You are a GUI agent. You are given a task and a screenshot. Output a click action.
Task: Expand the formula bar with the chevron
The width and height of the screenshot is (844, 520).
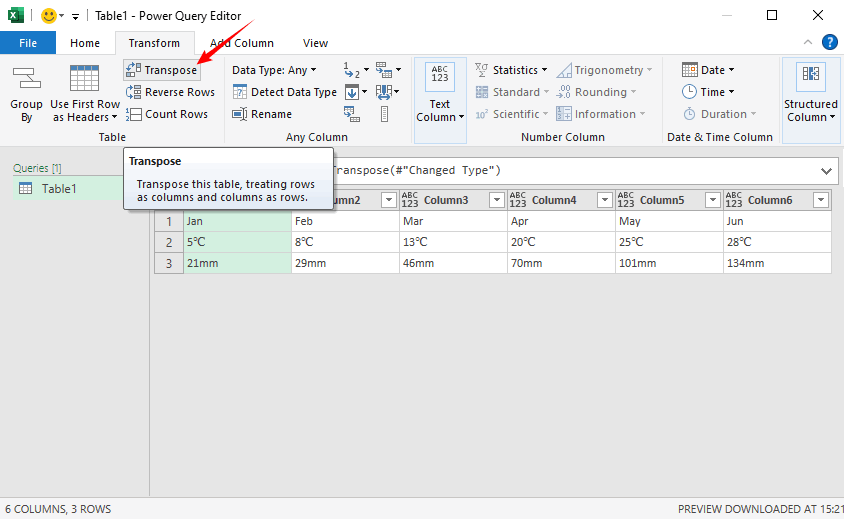pos(826,171)
